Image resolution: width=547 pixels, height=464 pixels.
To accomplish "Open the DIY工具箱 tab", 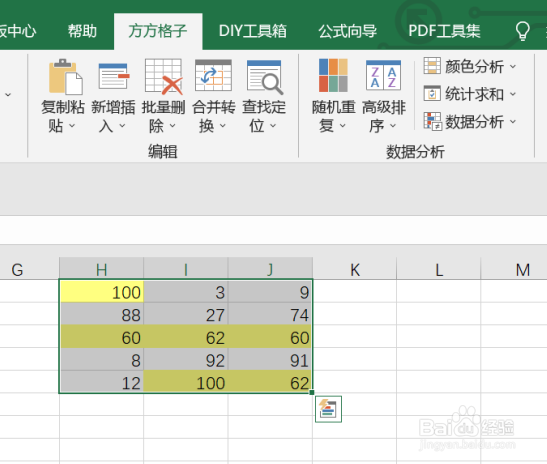I will [253, 31].
